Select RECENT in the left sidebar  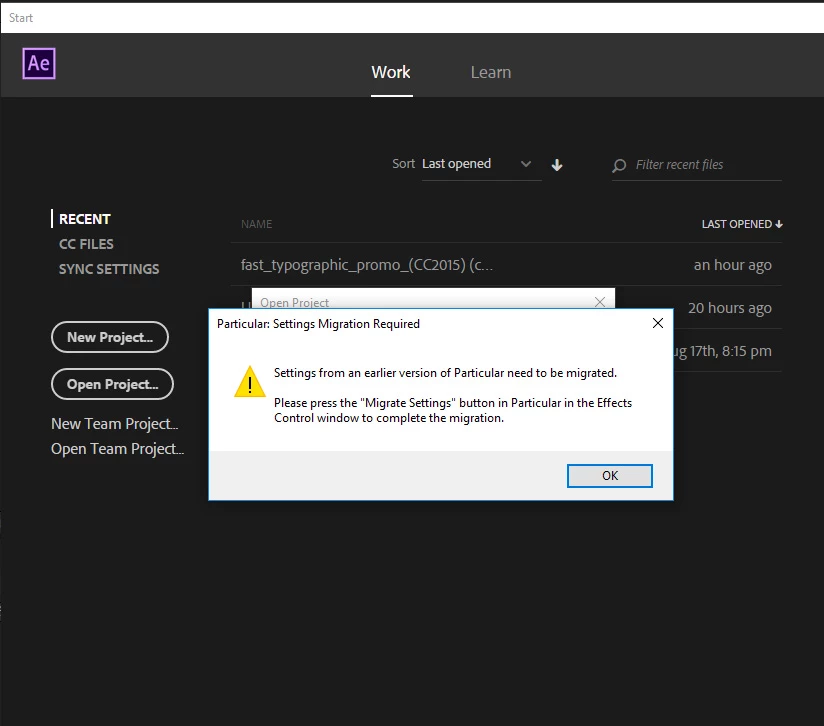[85, 219]
